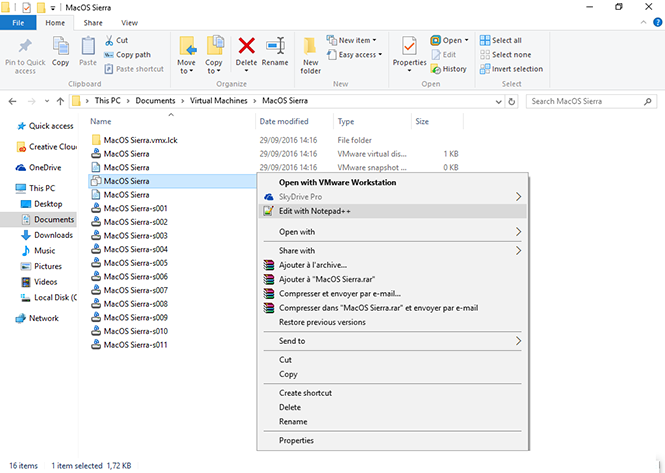Click the Refresh button in address bar
This screenshot has width=665, height=473.
511,101
